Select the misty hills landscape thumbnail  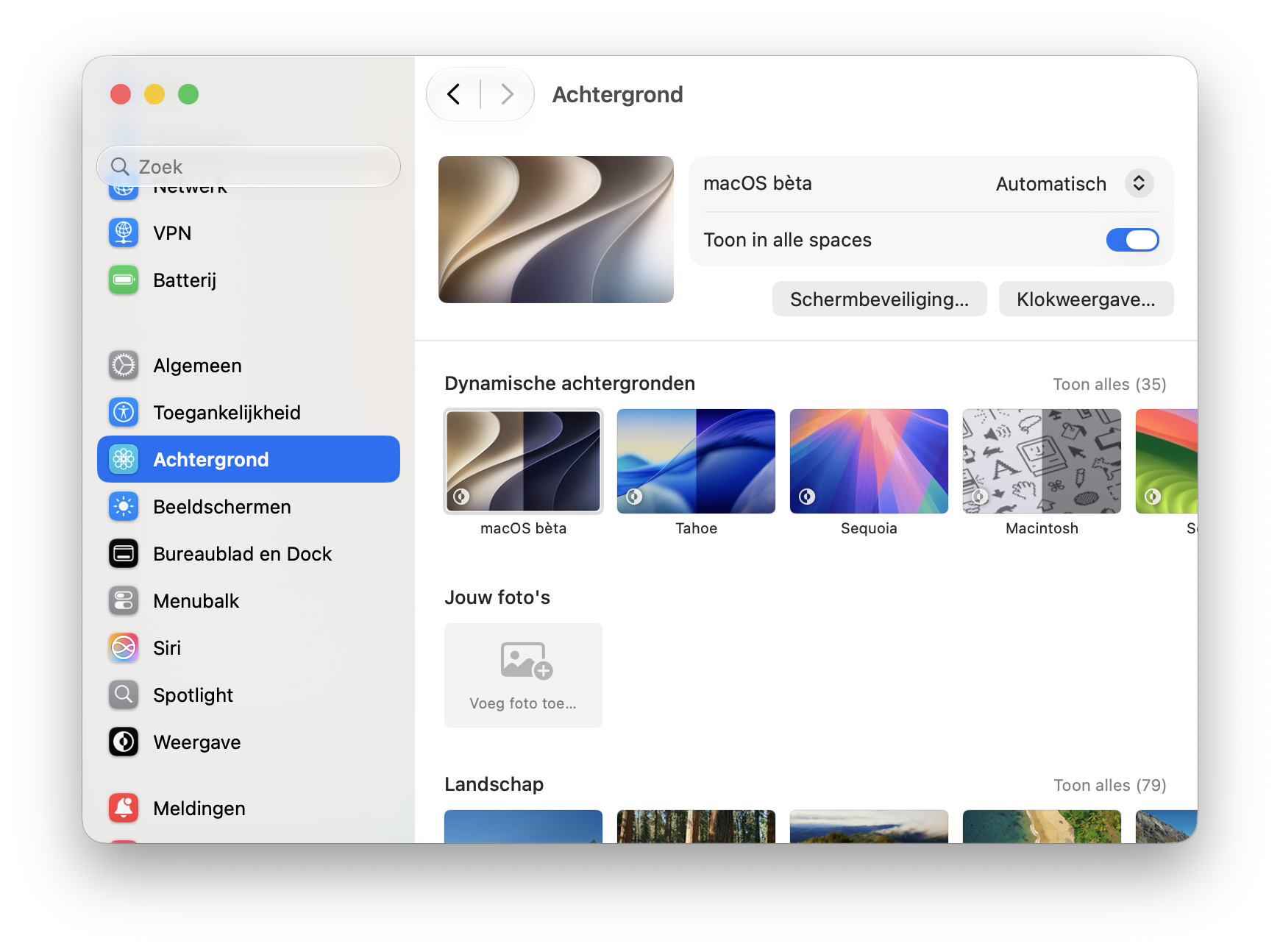point(869,826)
